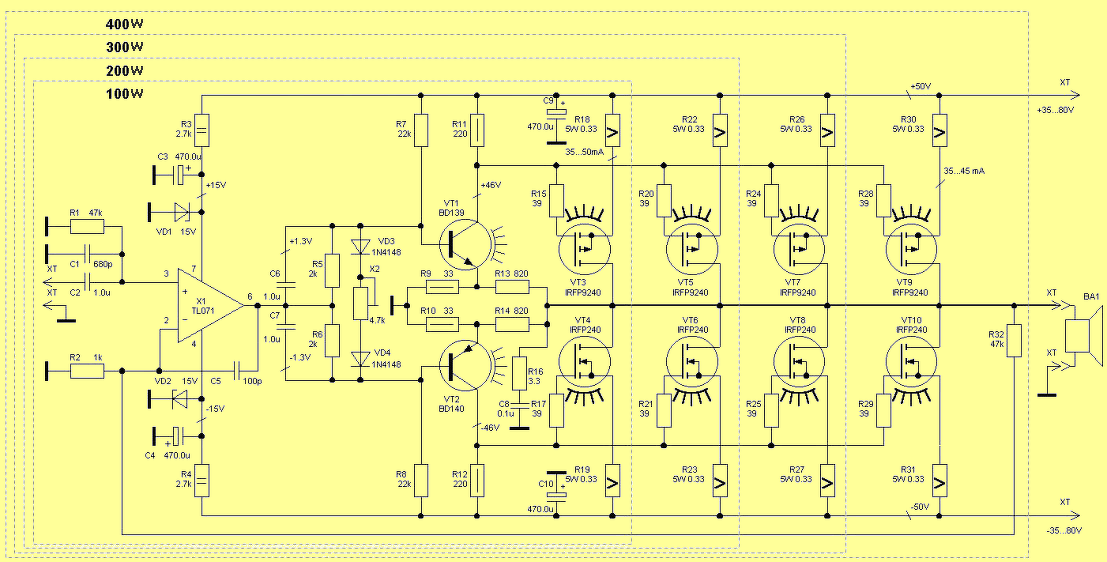
Task: Click the R16 3.3 resistor symbol
Action: (519, 374)
